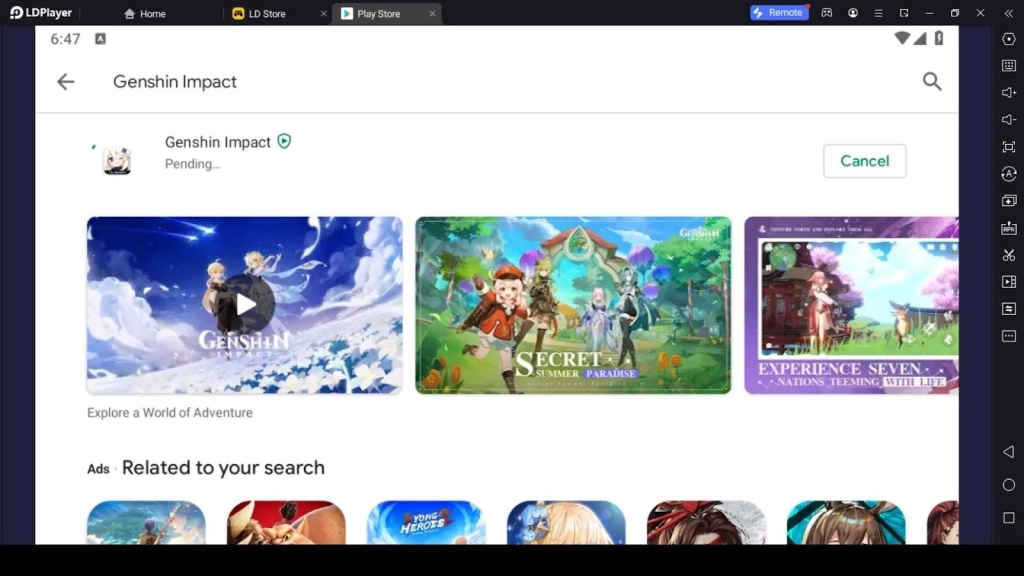Click the Remote button

pos(779,12)
